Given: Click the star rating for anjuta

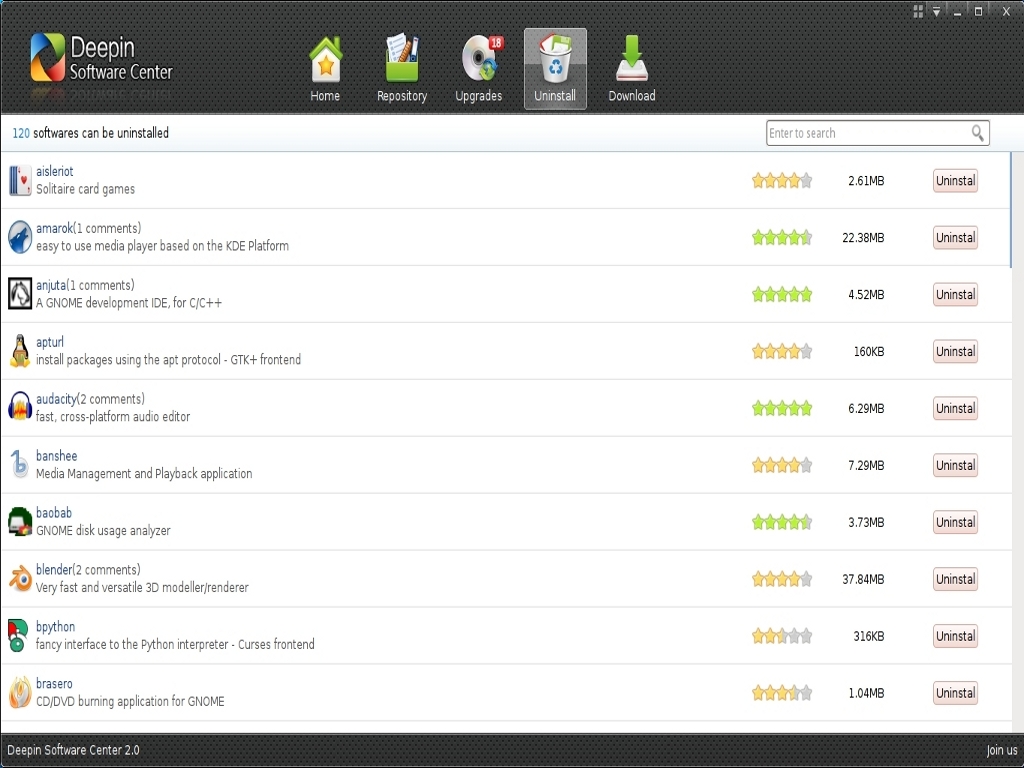Looking at the screenshot, I should click(x=782, y=294).
